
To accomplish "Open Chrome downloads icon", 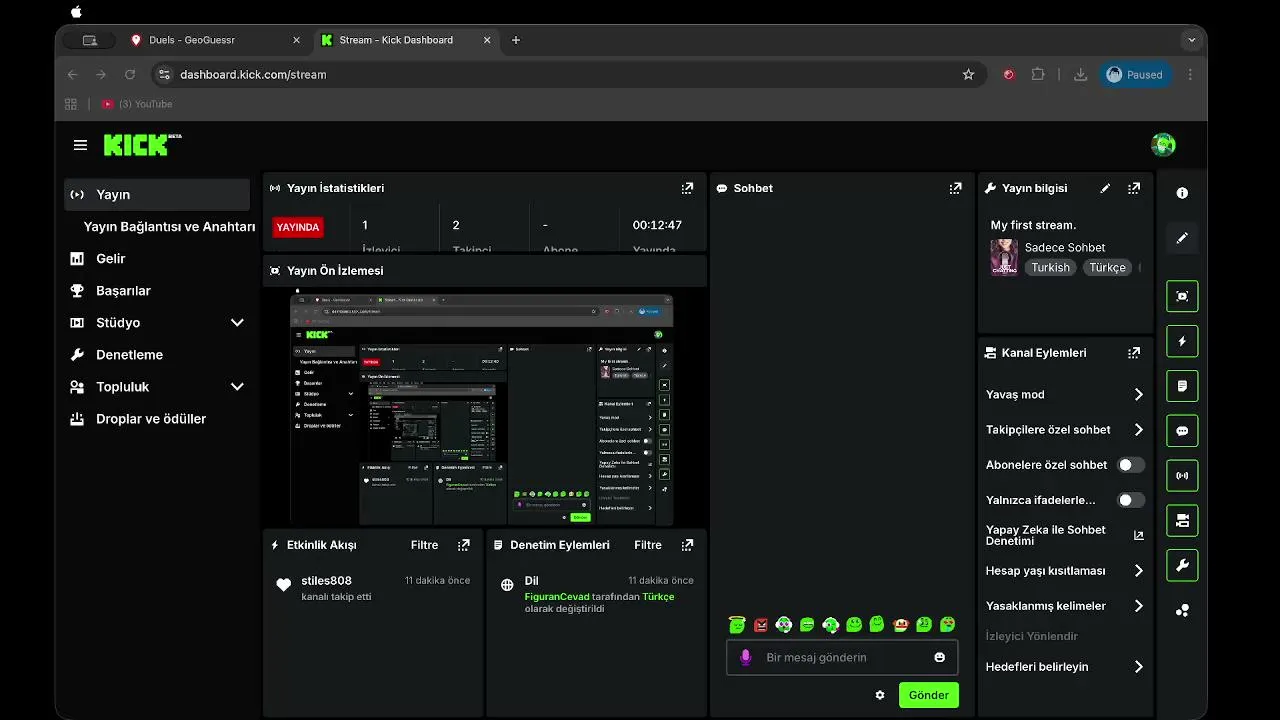I will click(1080, 74).
